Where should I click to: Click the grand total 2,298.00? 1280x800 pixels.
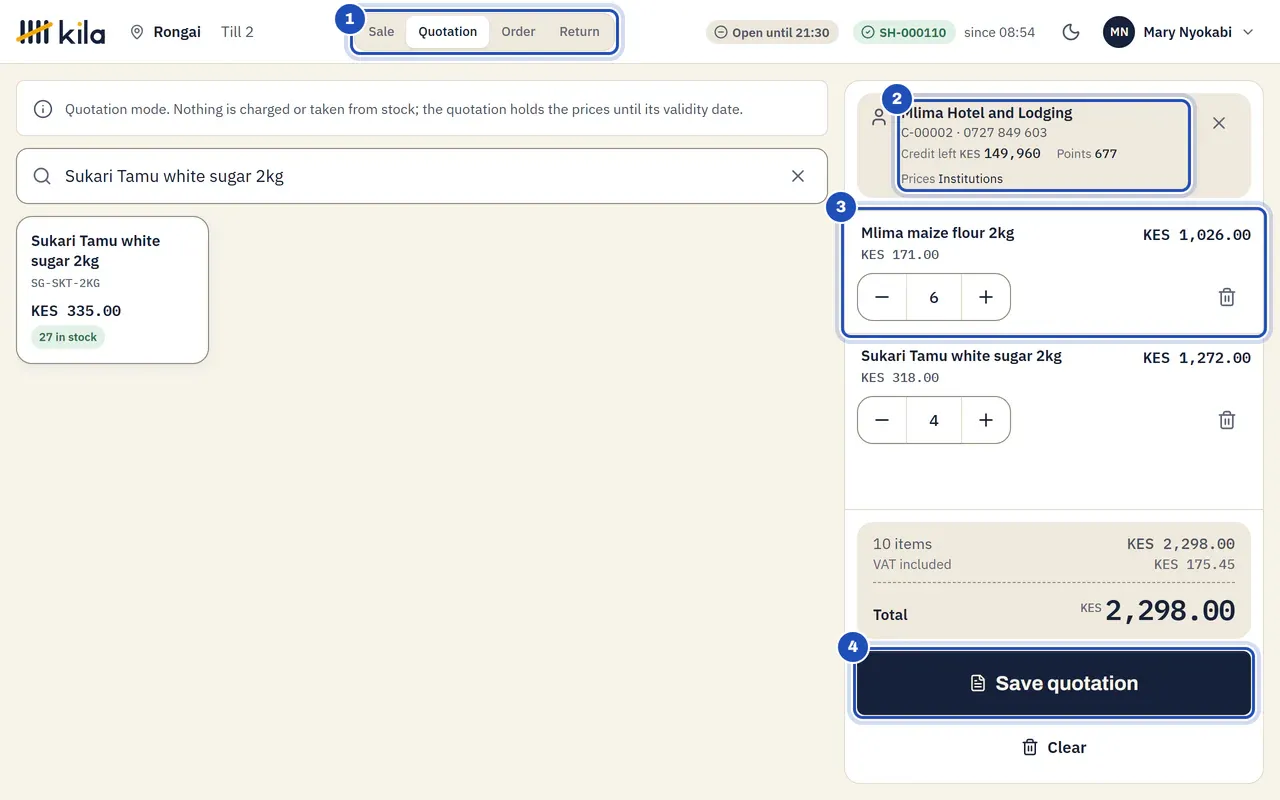(x=1170, y=610)
